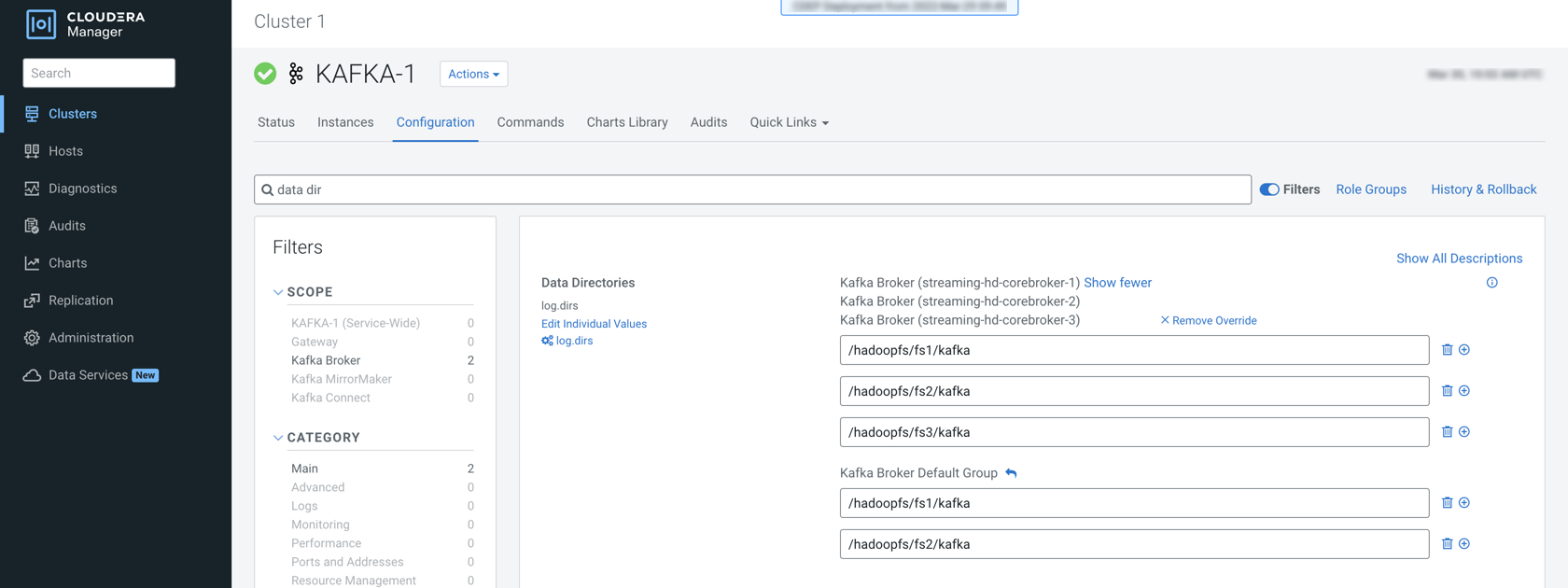The width and height of the screenshot is (1568, 588).
Task: Filter by Kafka Broker scope
Action: pyautogui.click(x=326, y=360)
